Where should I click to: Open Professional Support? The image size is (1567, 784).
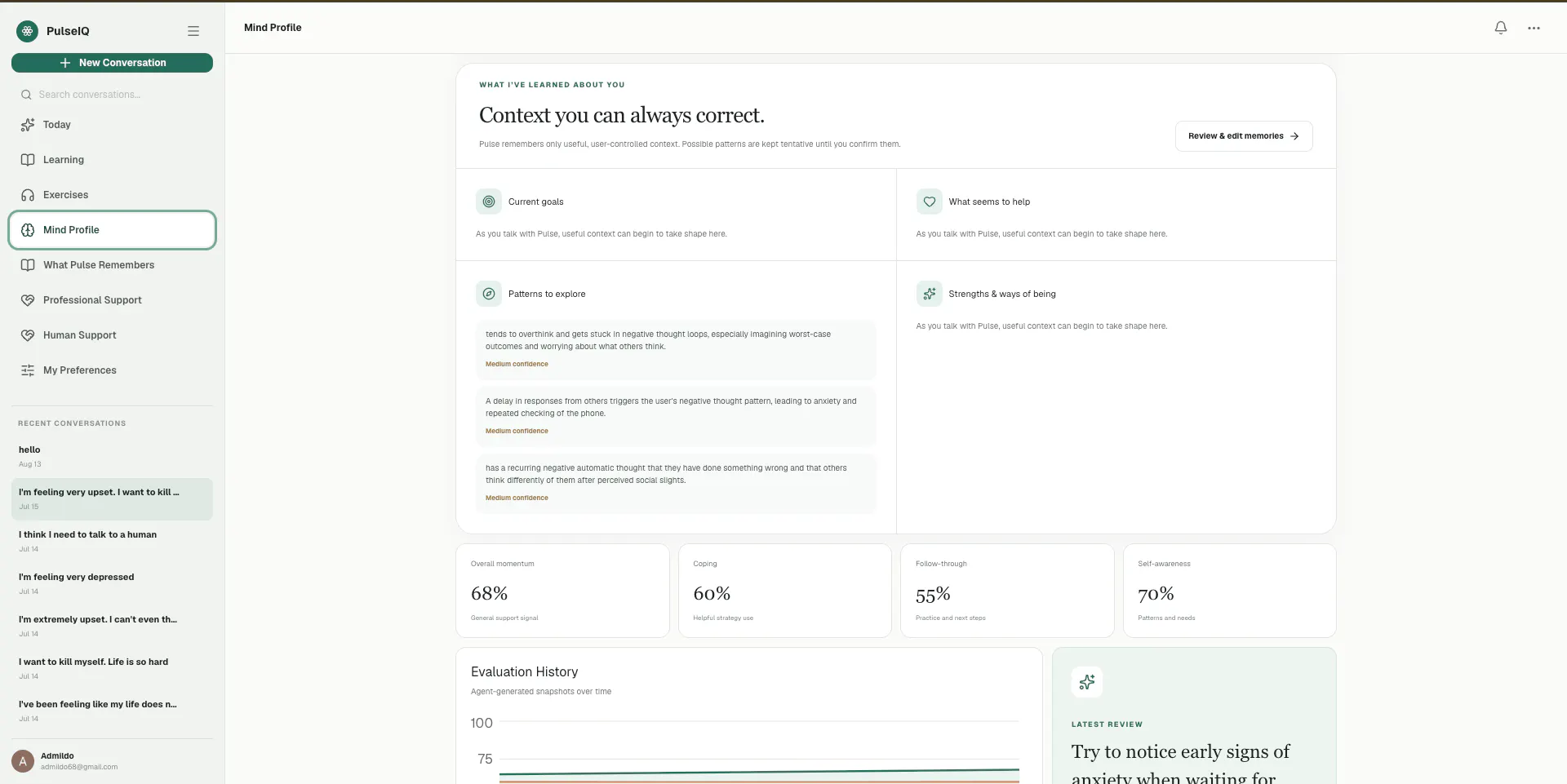(x=112, y=300)
